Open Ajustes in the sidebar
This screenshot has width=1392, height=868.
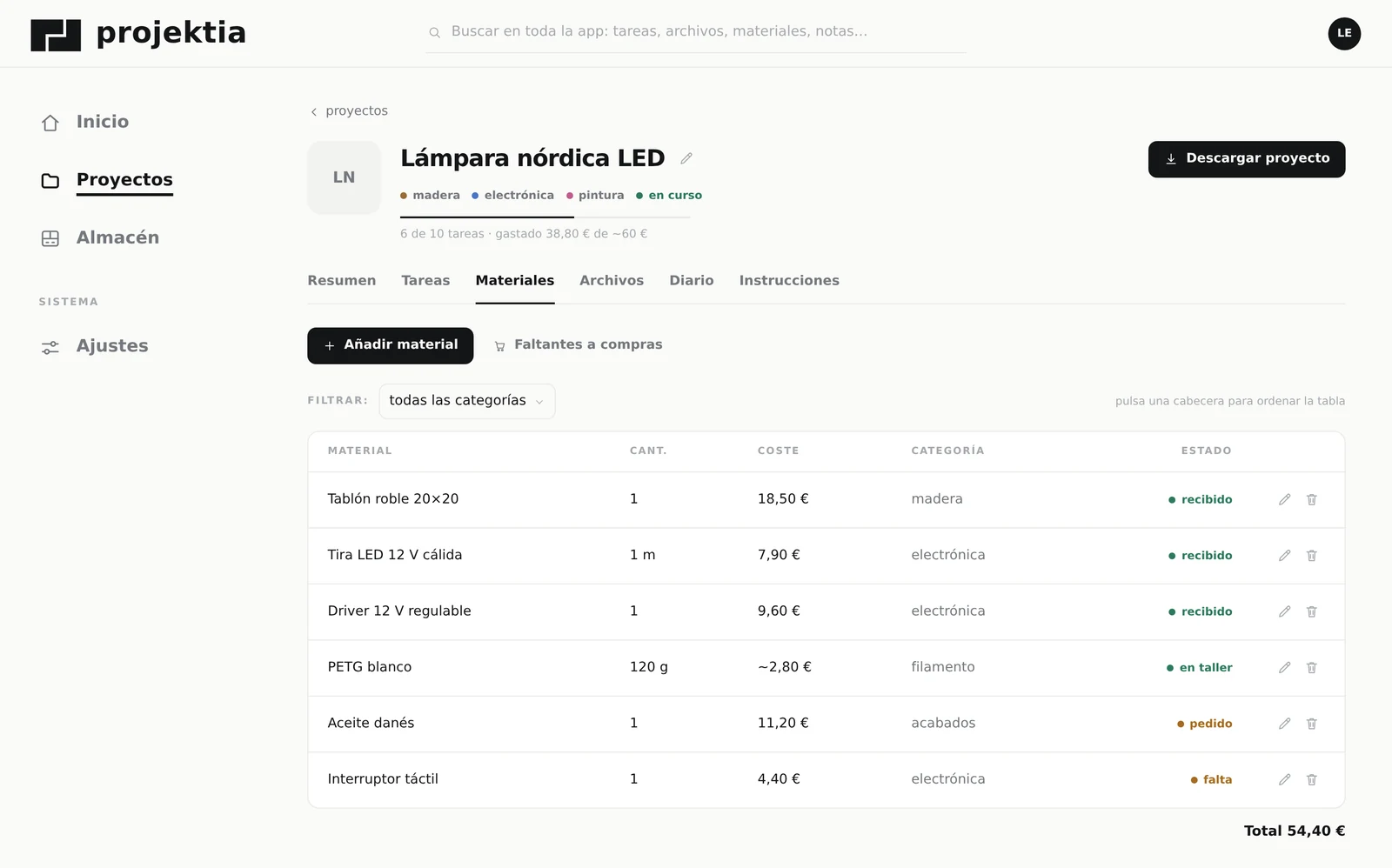point(95,346)
